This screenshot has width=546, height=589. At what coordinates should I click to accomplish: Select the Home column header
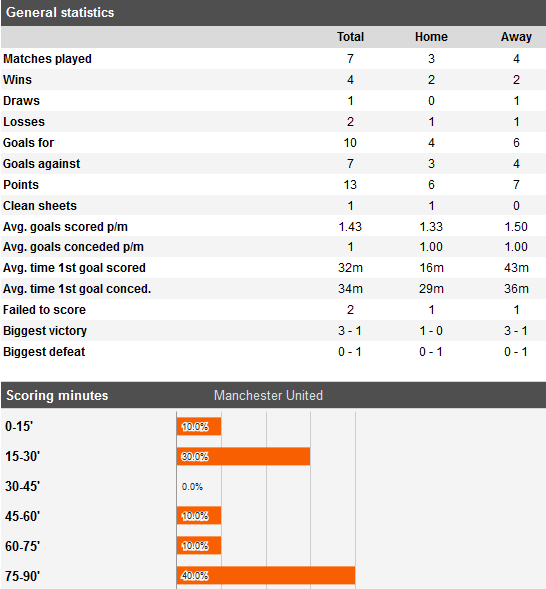coord(431,37)
